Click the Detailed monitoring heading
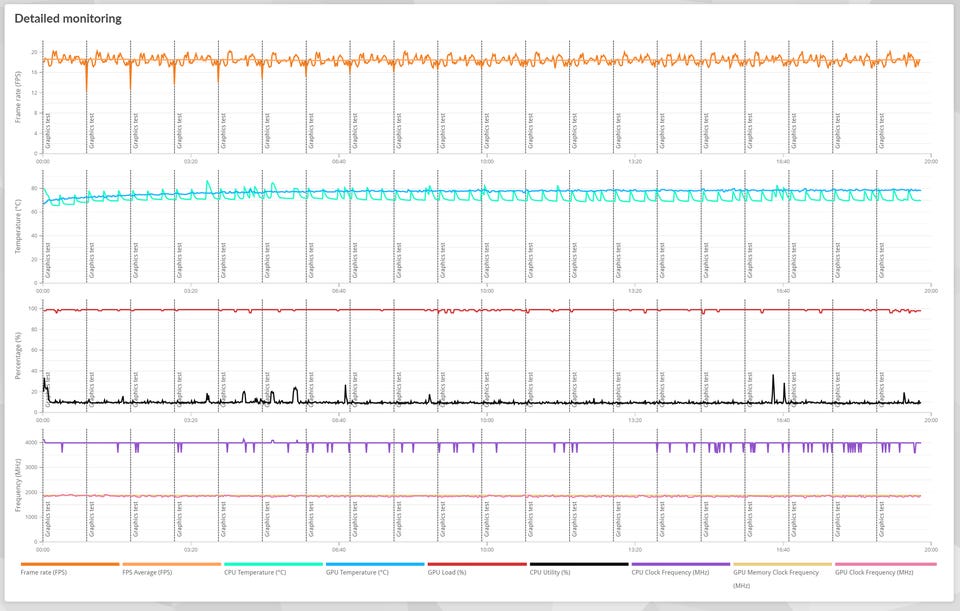Image resolution: width=960 pixels, height=611 pixels. (68, 18)
